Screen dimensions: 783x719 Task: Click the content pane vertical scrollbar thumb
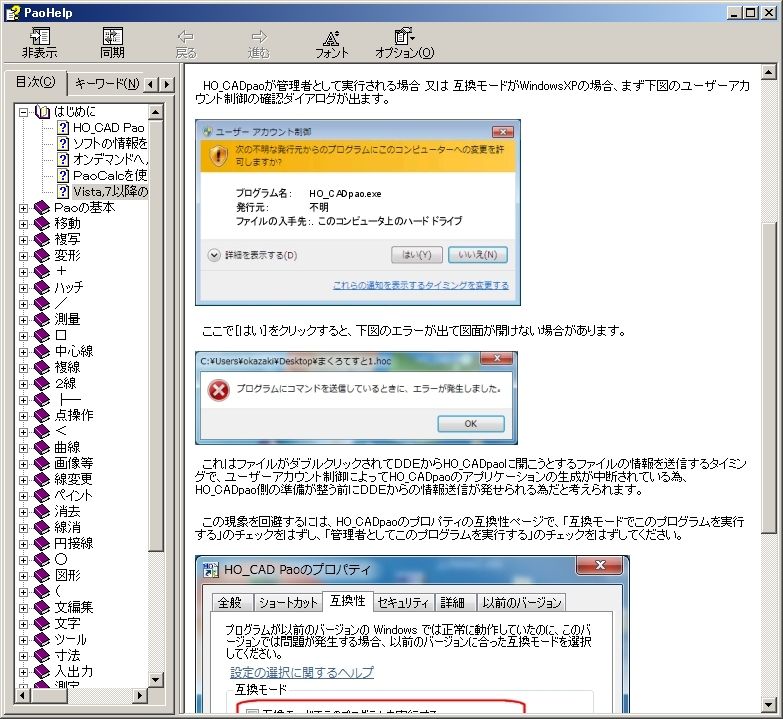(769, 377)
